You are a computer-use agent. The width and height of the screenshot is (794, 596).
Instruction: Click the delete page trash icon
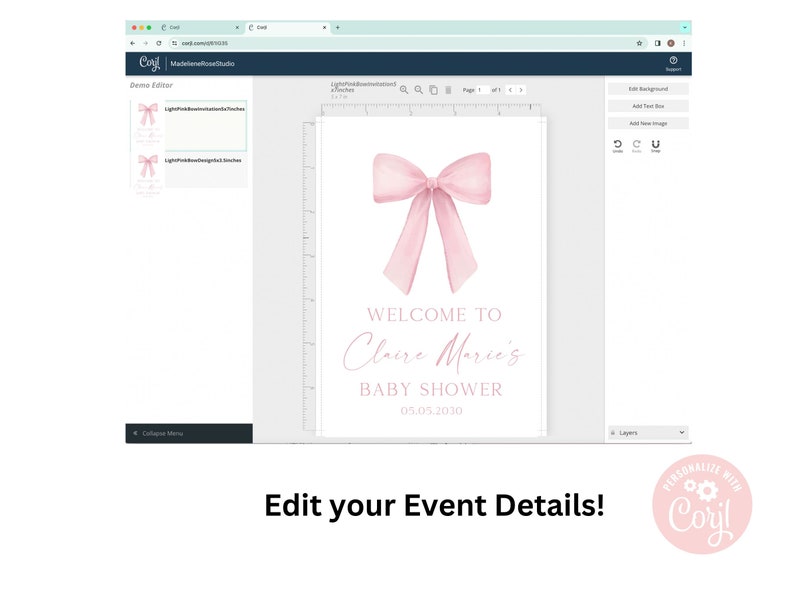(x=448, y=90)
